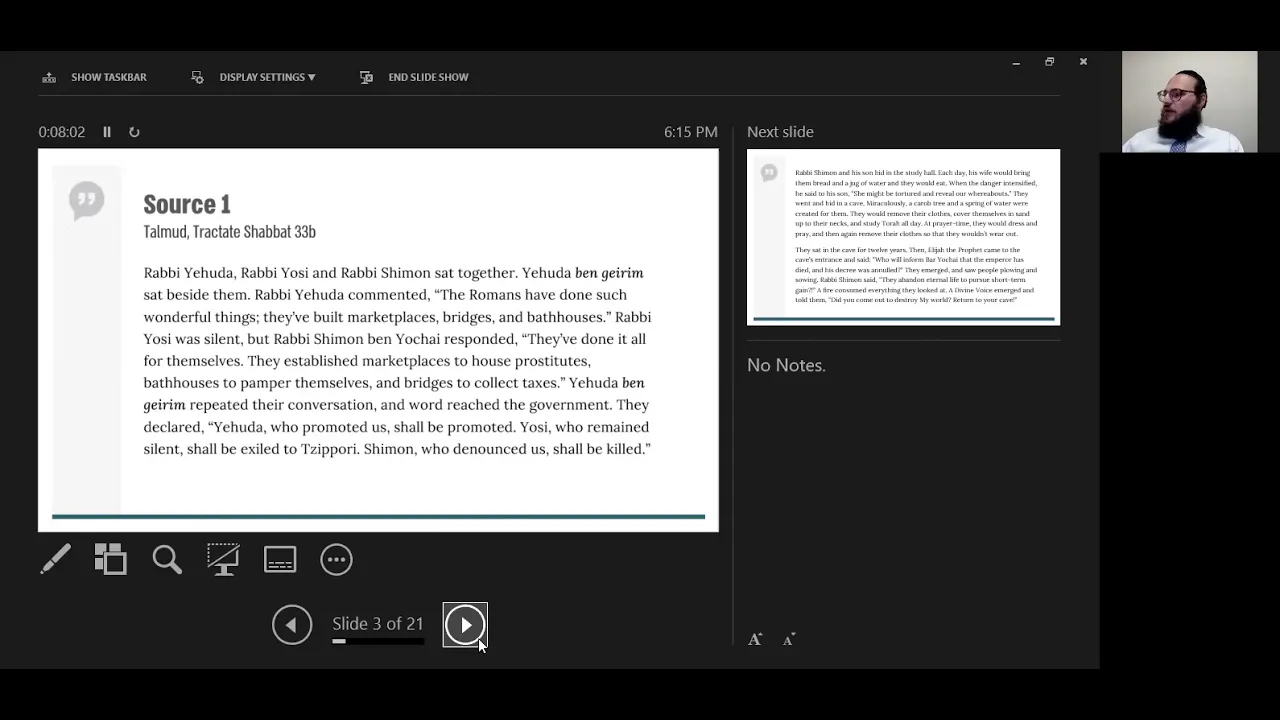The width and height of the screenshot is (1280, 720).
Task: Click the Display Settings monitor icon
Action: [197, 77]
